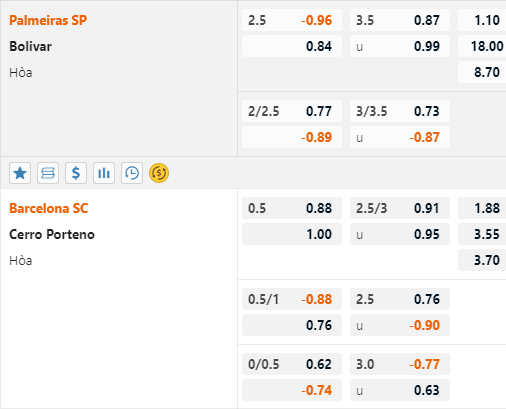Click the blue dollar sign icon

[x=76, y=173]
